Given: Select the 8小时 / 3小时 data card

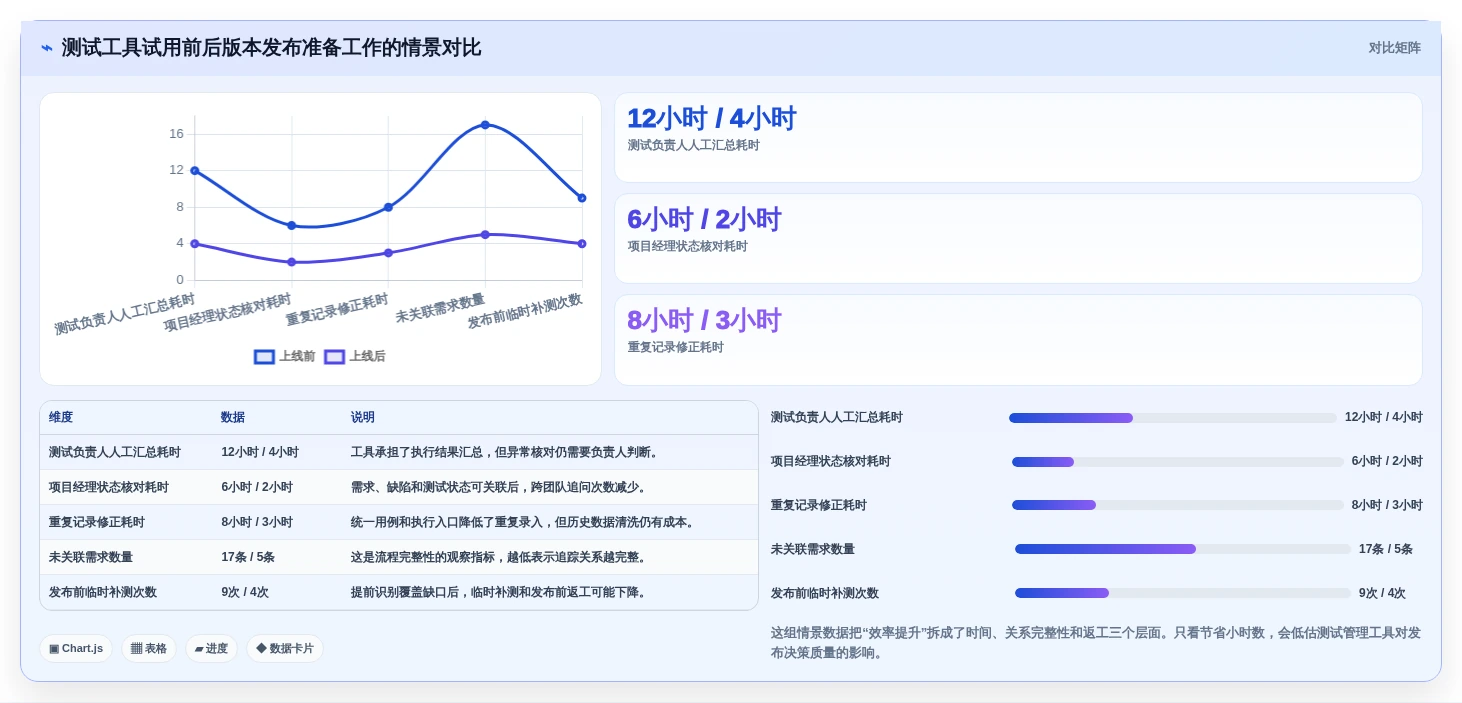Looking at the screenshot, I should click(x=1018, y=340).
